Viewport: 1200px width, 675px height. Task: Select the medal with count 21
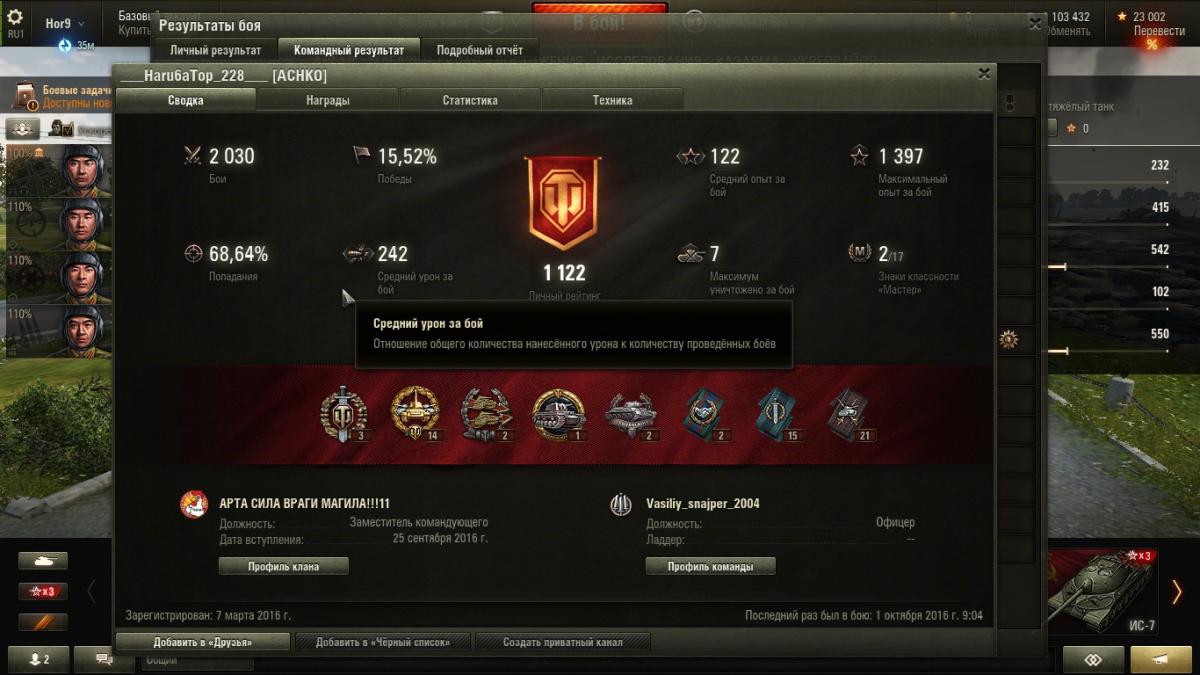coord(851,414)
